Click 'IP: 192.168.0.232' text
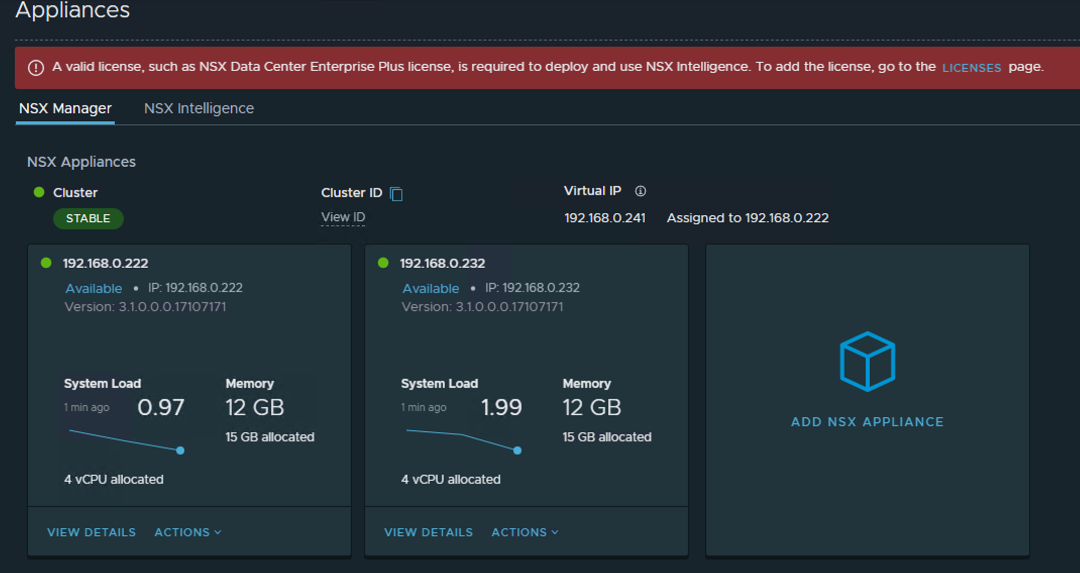This screenshot has width=1080, height=573. 532,287
